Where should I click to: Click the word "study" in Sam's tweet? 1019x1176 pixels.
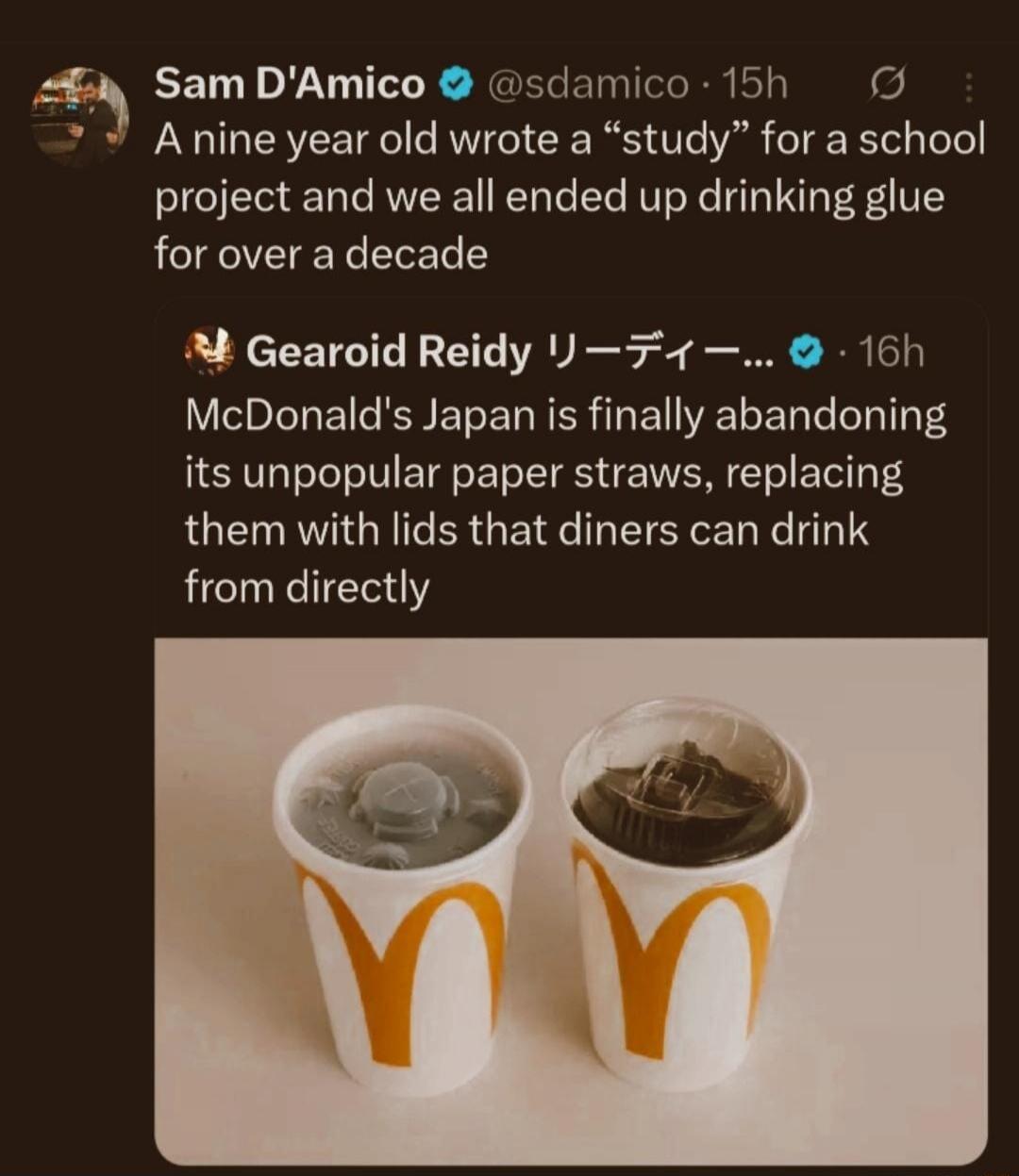(x=679, y=139)
